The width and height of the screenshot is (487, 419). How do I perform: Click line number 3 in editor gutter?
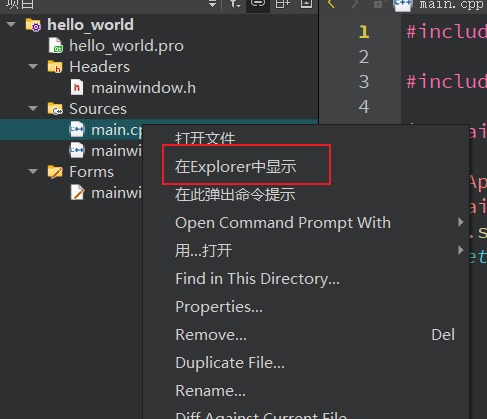(364, 82)
